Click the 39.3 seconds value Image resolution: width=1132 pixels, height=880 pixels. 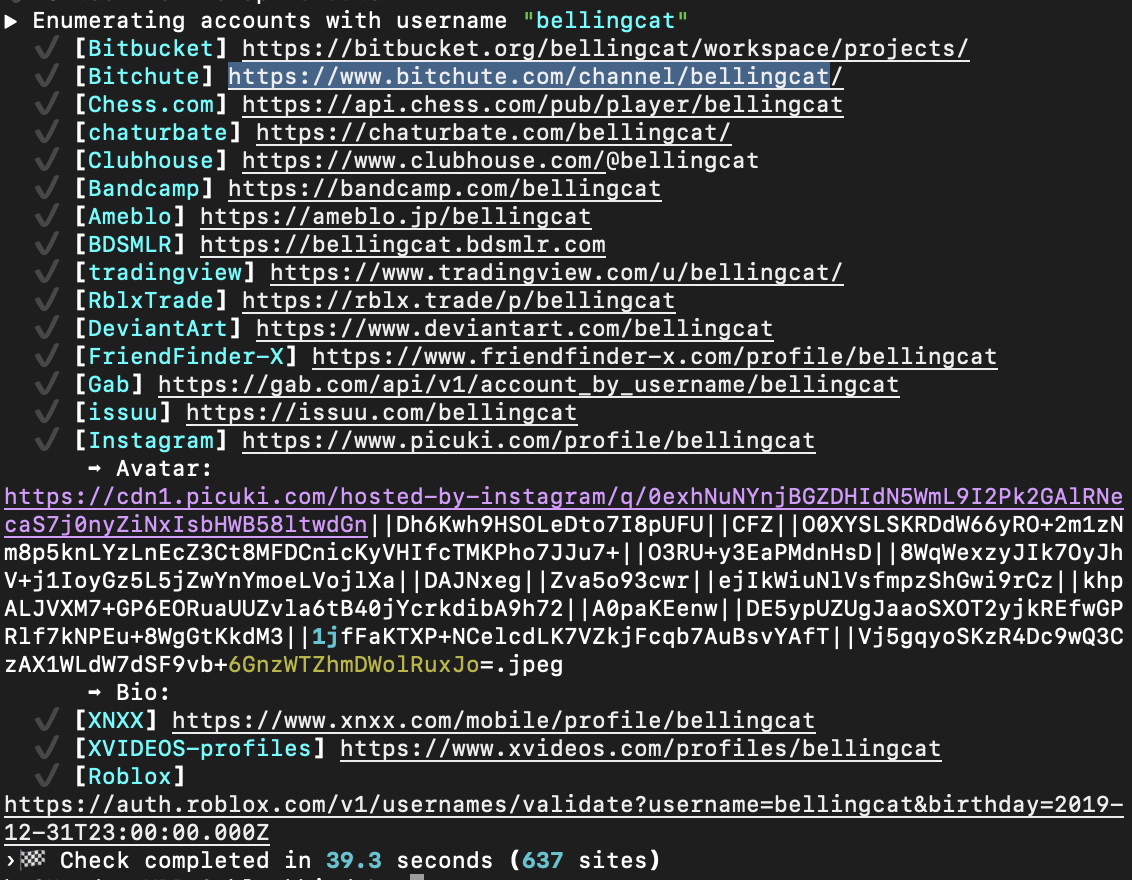coord(354,861)
